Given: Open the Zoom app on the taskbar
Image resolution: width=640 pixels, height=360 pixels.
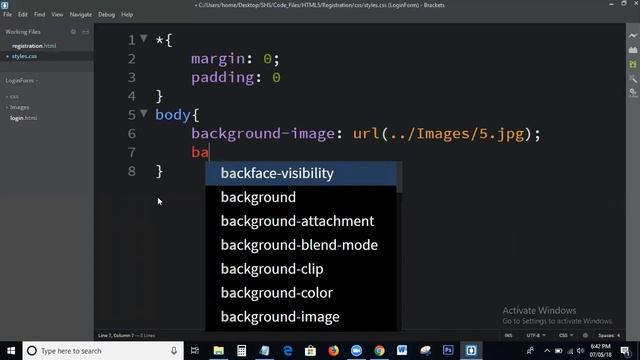Looking at the screenshot, I should [356, 351].
